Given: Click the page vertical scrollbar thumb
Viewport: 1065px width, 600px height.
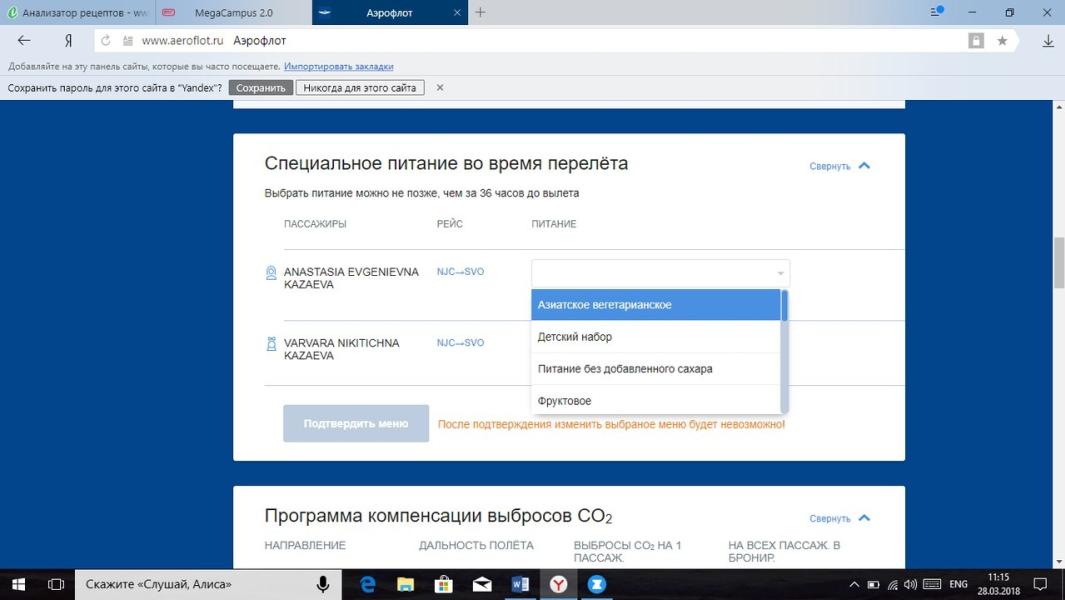Looking at the screenshot, I should (x=1059, y=263).
